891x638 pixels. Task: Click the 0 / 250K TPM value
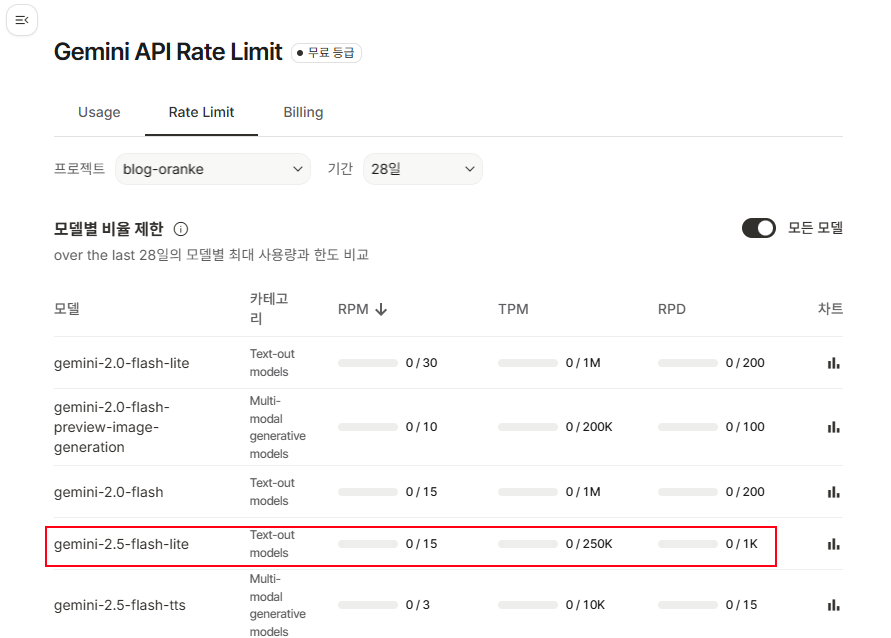click(589, 544)
